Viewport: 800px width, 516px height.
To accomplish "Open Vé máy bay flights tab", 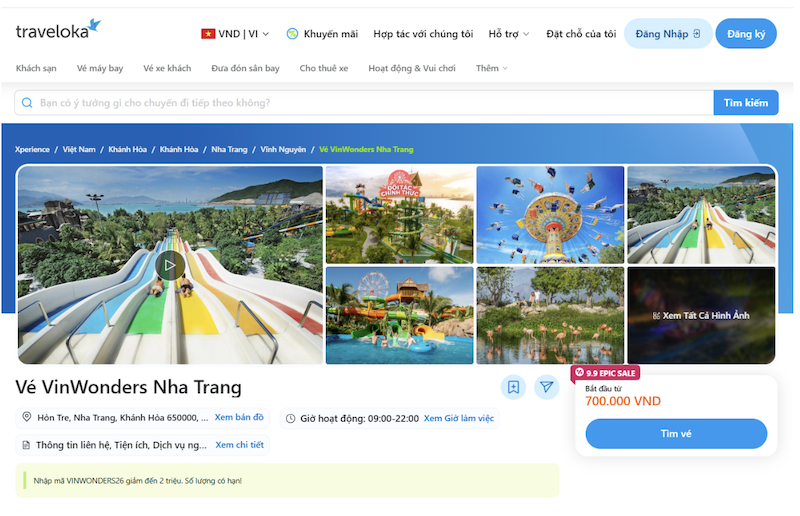I will 100,68.
